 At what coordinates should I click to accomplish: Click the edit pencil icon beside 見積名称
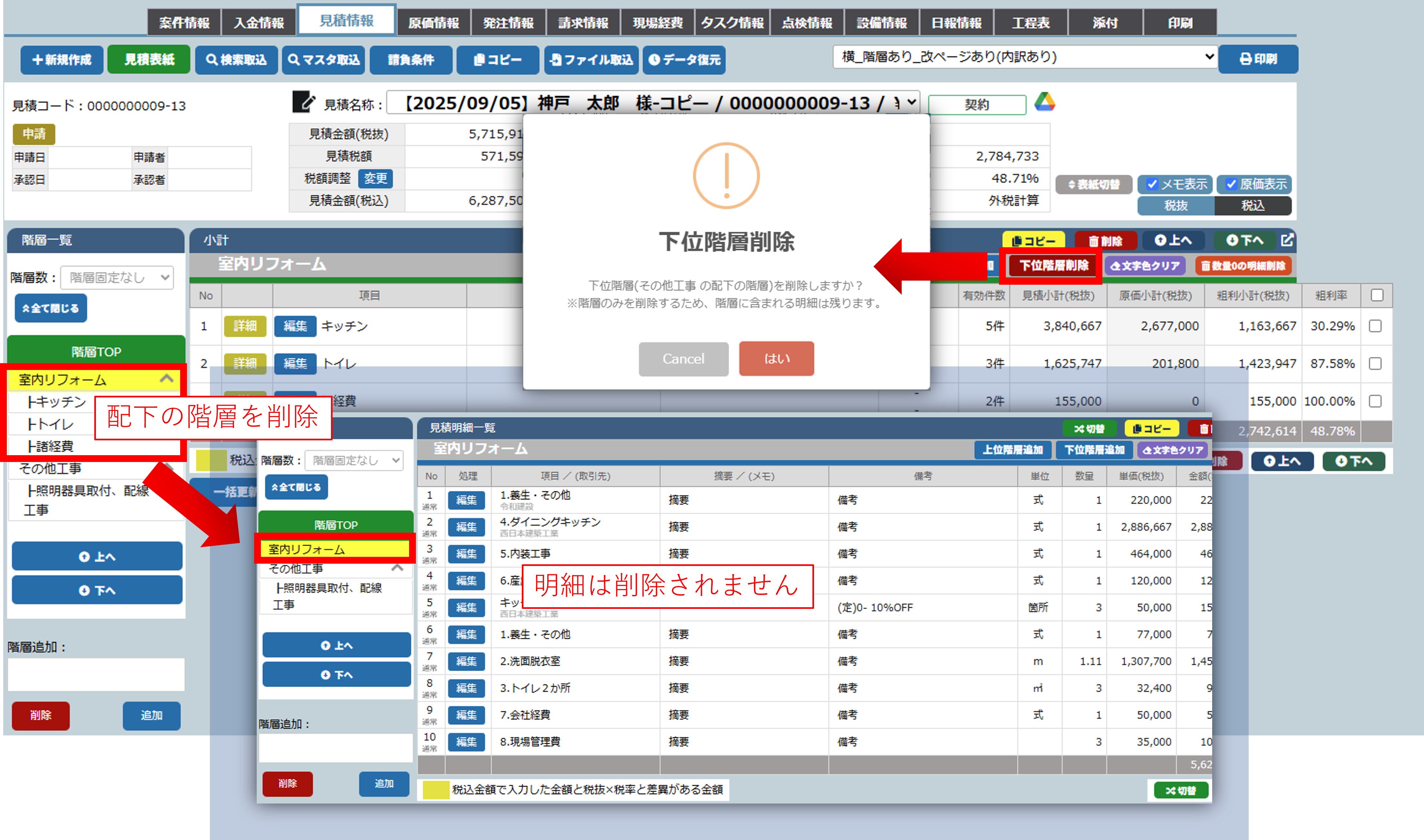[x=303, y=102]
